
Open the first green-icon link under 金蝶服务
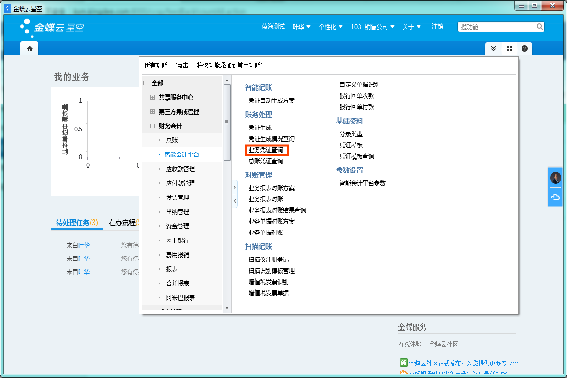(x=464, y=362)
